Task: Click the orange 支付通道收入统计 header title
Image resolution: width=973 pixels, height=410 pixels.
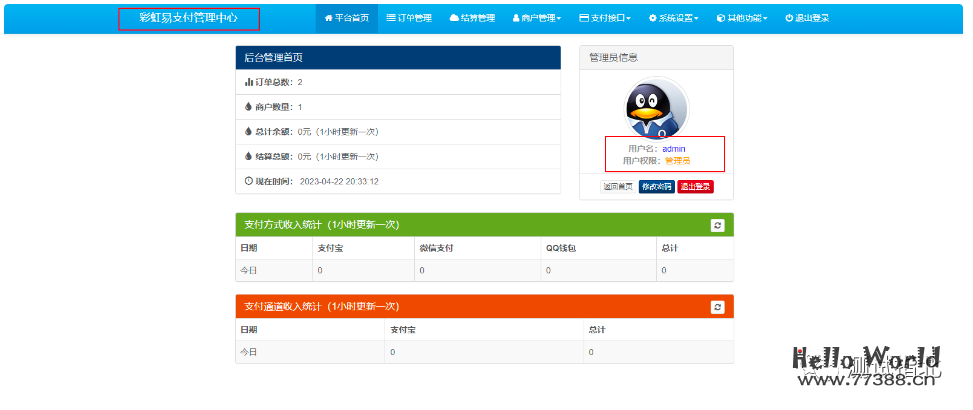Action: [321, 306]
